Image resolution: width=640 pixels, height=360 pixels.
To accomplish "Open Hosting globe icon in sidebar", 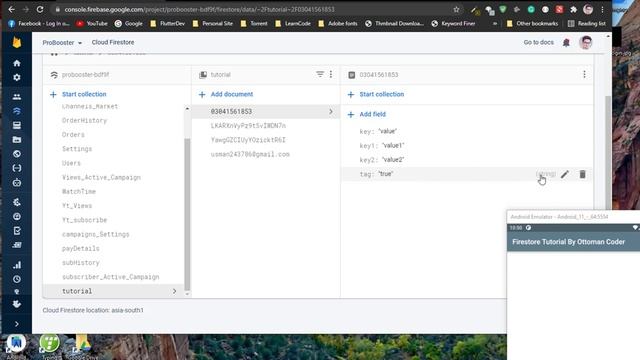I will pyautogui.click(x=17, y=154).
